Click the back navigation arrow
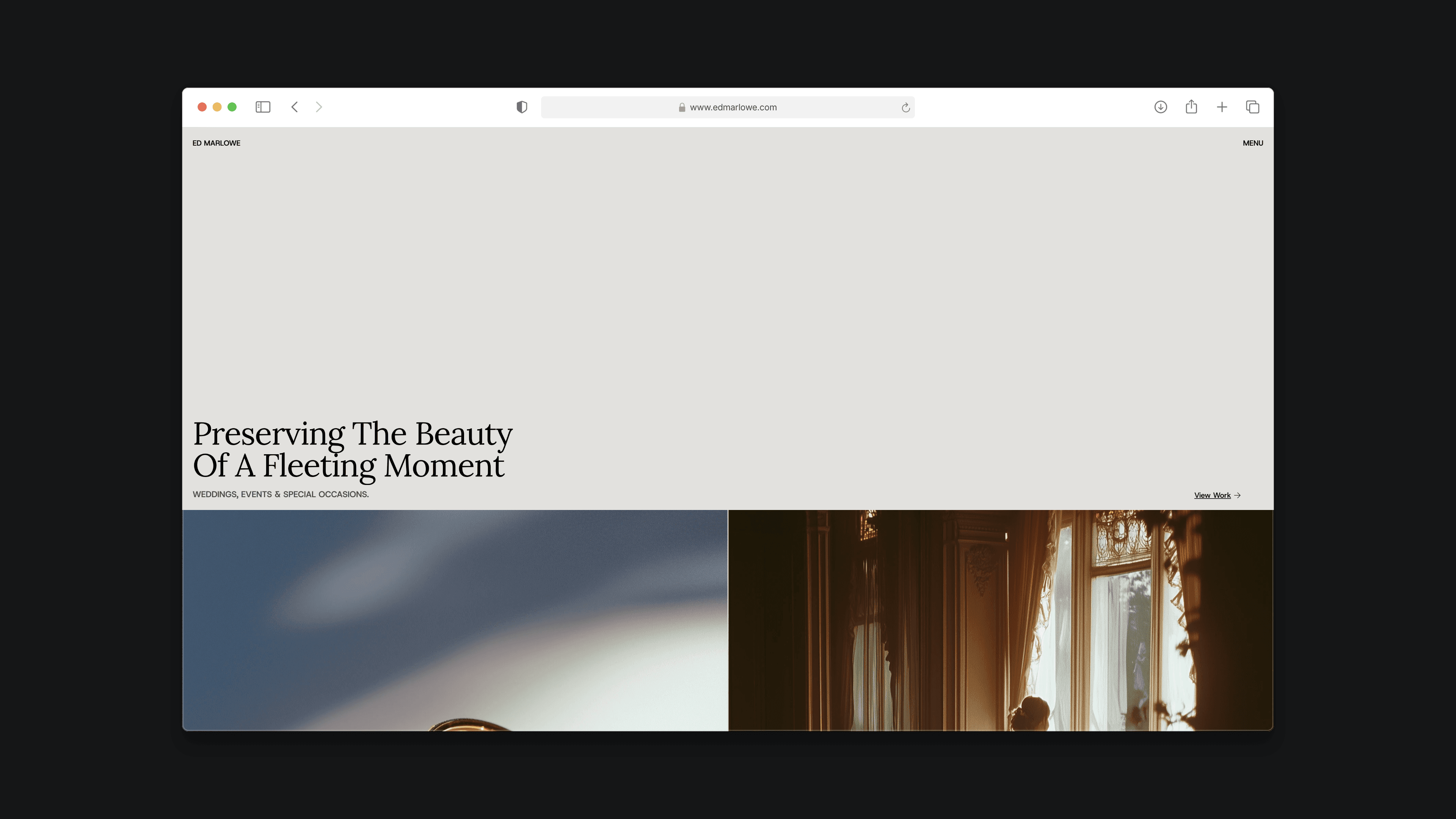This screenshot has height=819, width=1456. click(295, 107)
